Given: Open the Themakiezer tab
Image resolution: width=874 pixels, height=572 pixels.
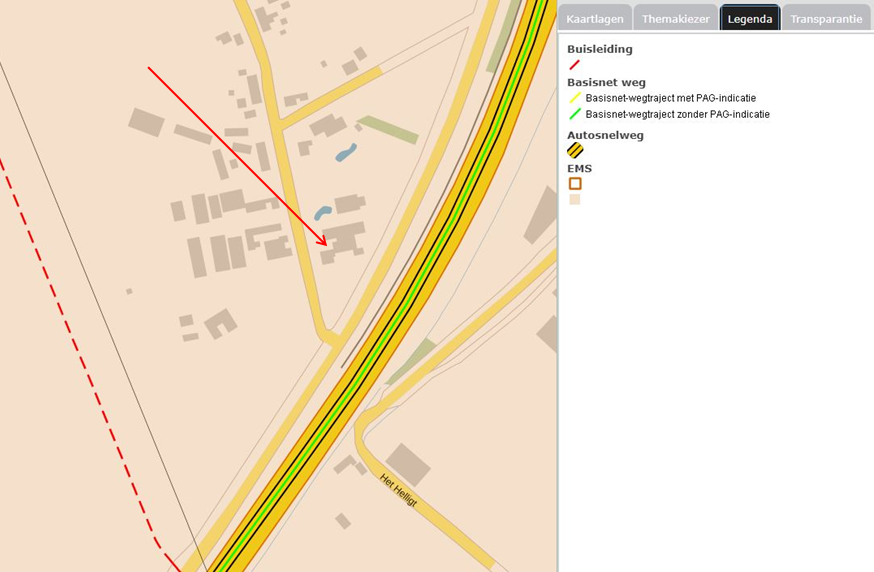Looking at the screenshot, I should (676, 18).
